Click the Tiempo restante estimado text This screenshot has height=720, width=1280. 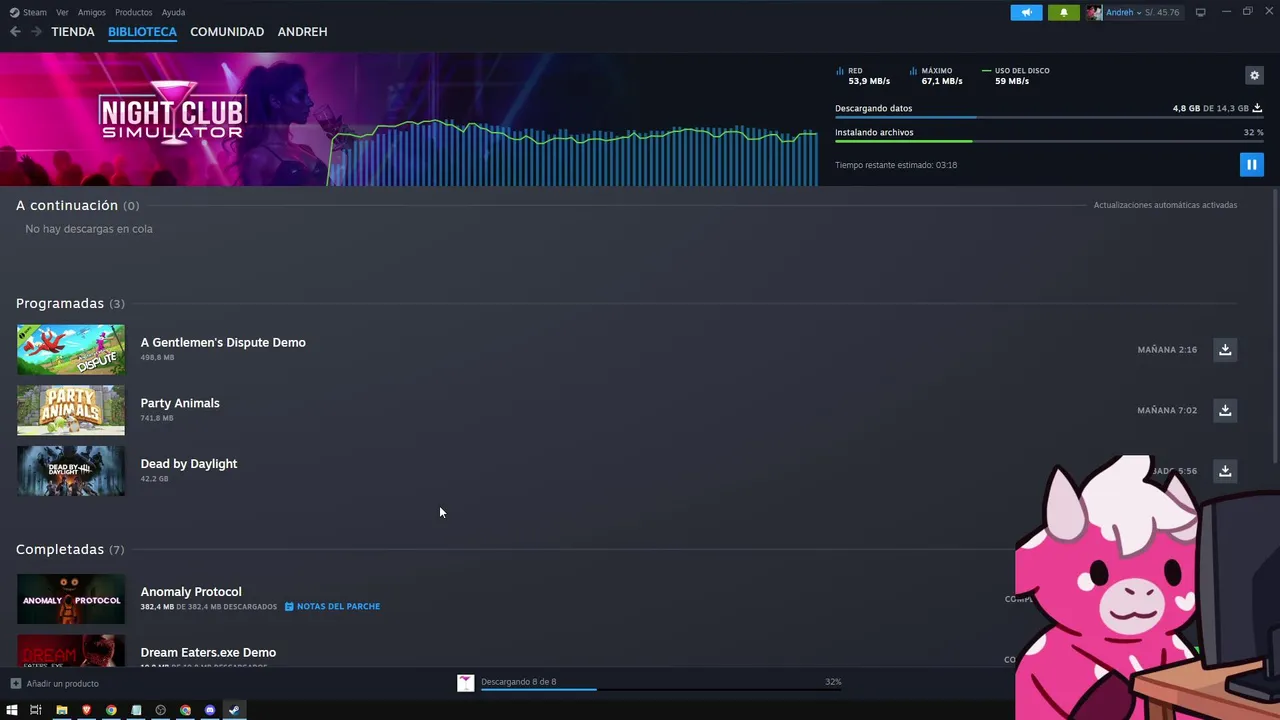(896, 165)
